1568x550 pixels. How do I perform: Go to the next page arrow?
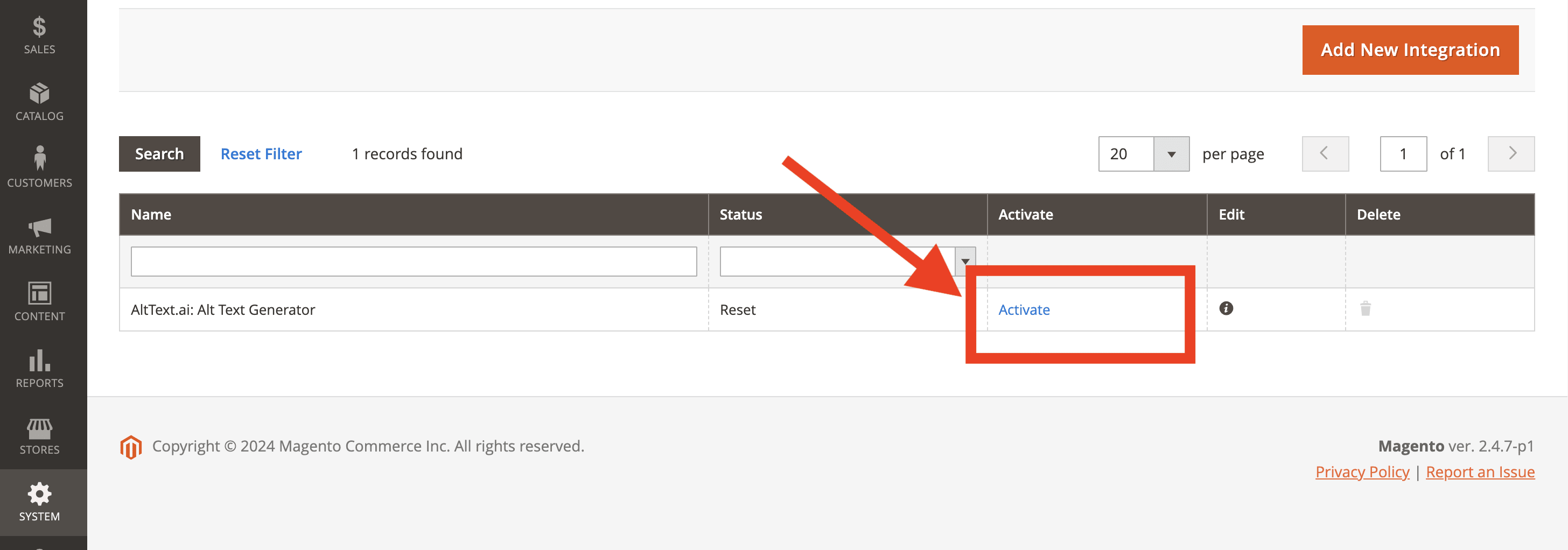(x=1511, y=154)
